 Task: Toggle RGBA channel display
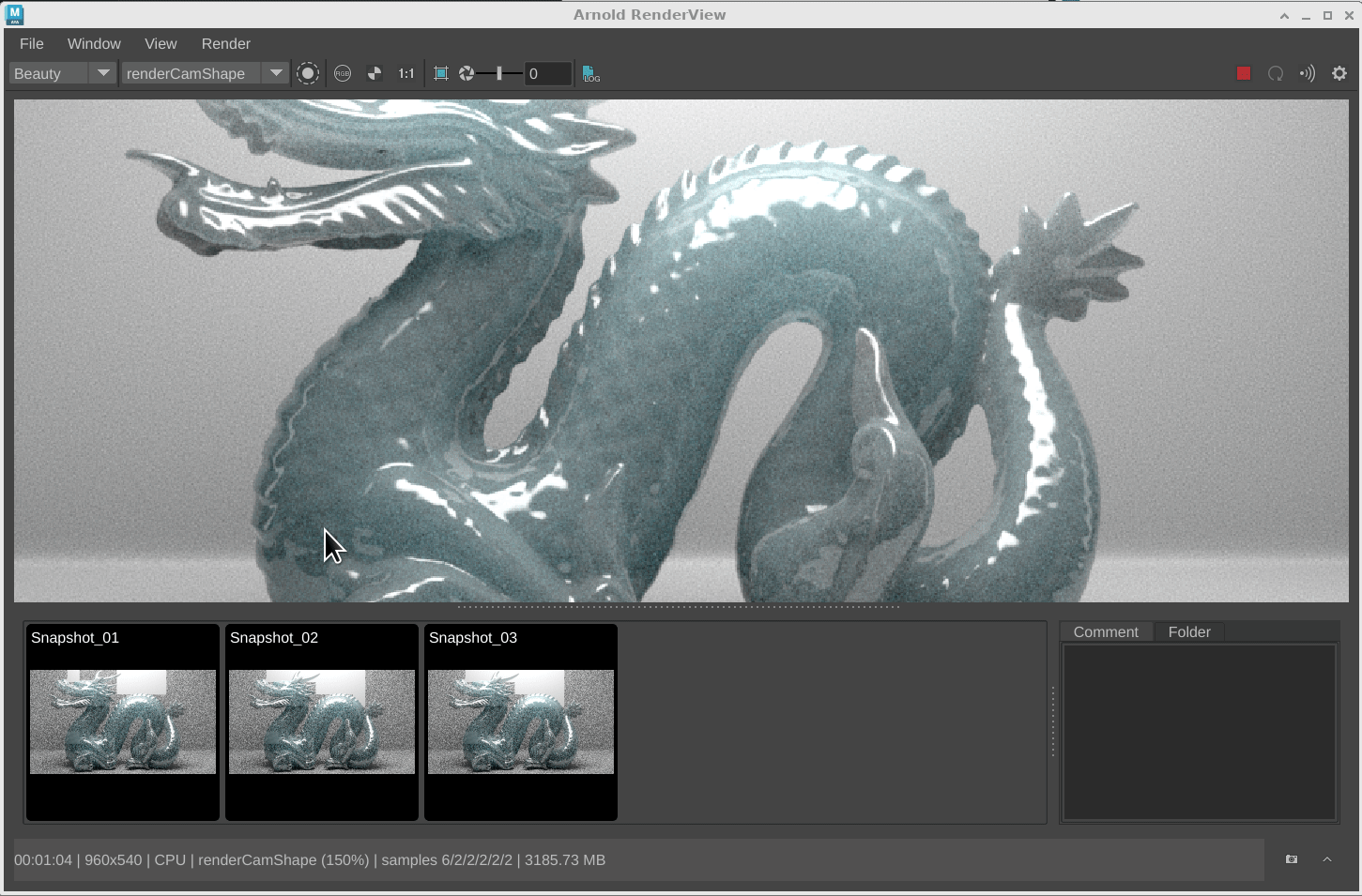point(342,73)
